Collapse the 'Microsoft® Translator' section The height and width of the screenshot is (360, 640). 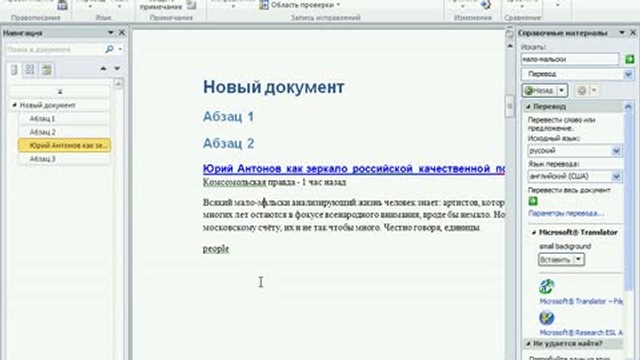pos(533,232)
